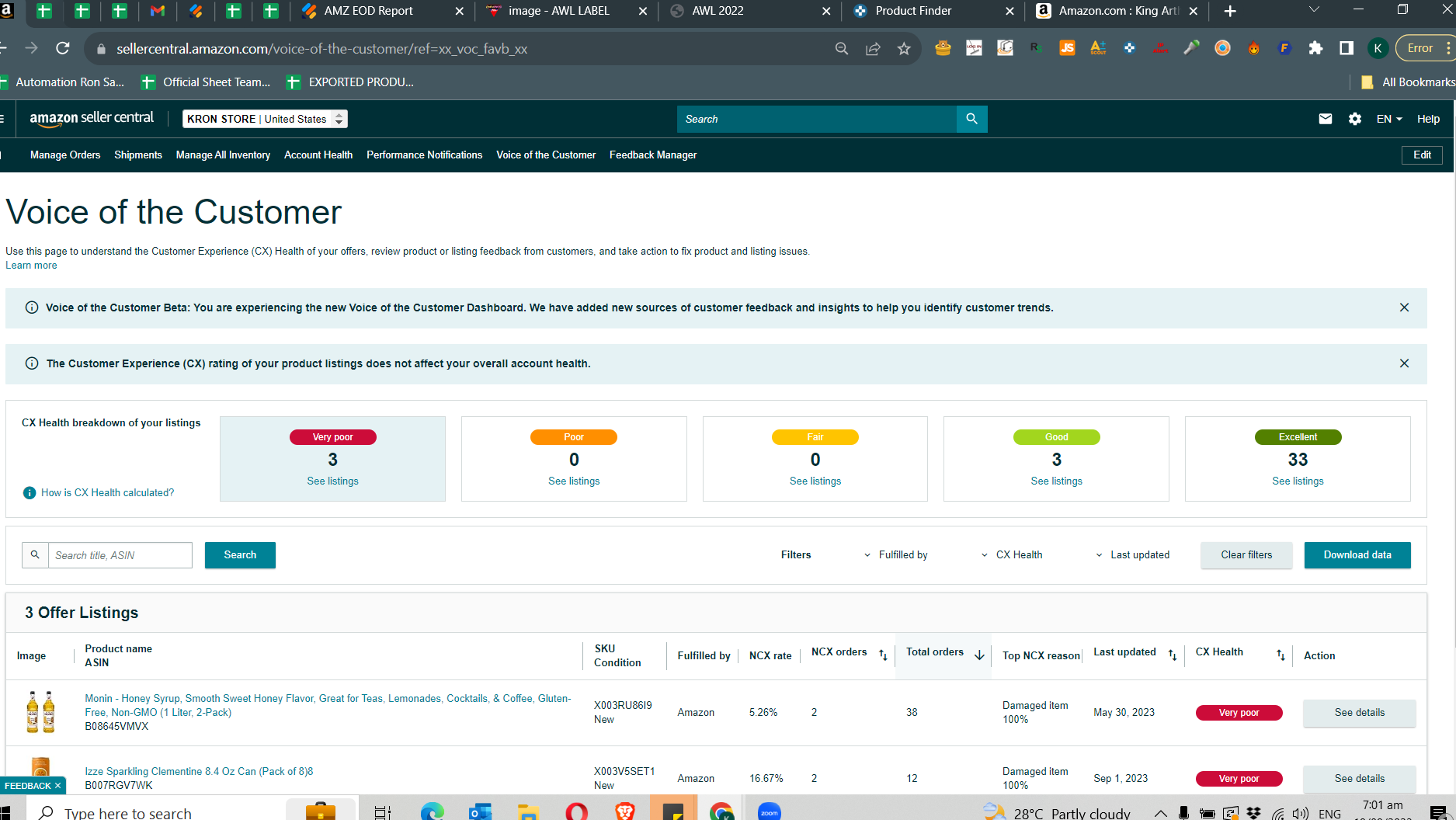The height and width of the screenshot is (820, 1456).
Task: Open the Learn more link
Action: tap(31, 266)
